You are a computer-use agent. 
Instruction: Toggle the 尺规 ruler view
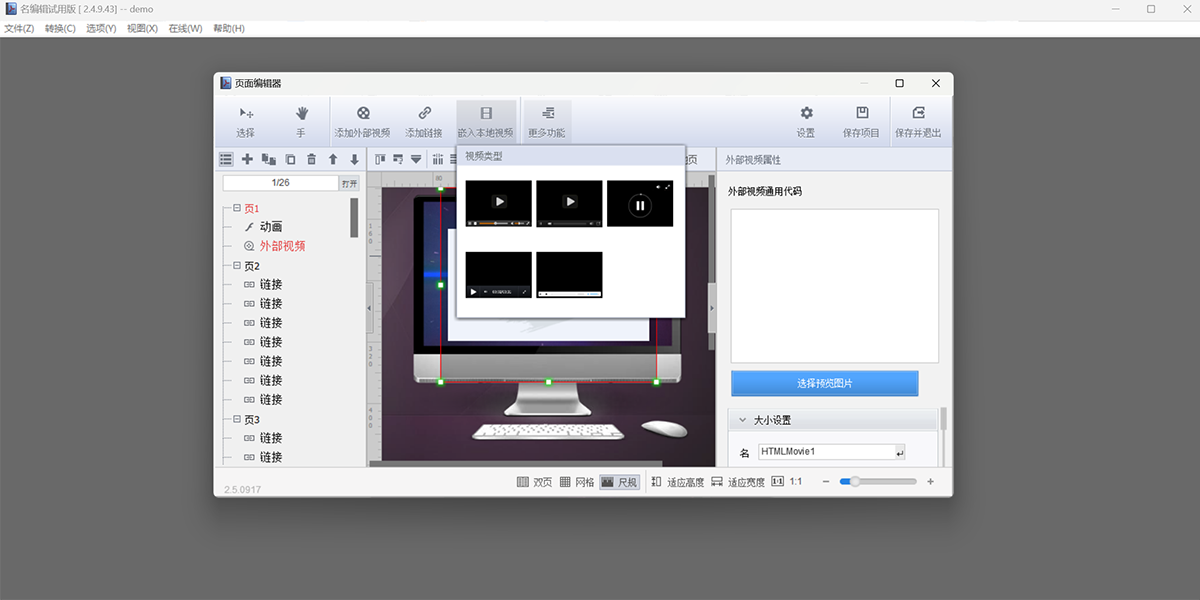point(619,482)
